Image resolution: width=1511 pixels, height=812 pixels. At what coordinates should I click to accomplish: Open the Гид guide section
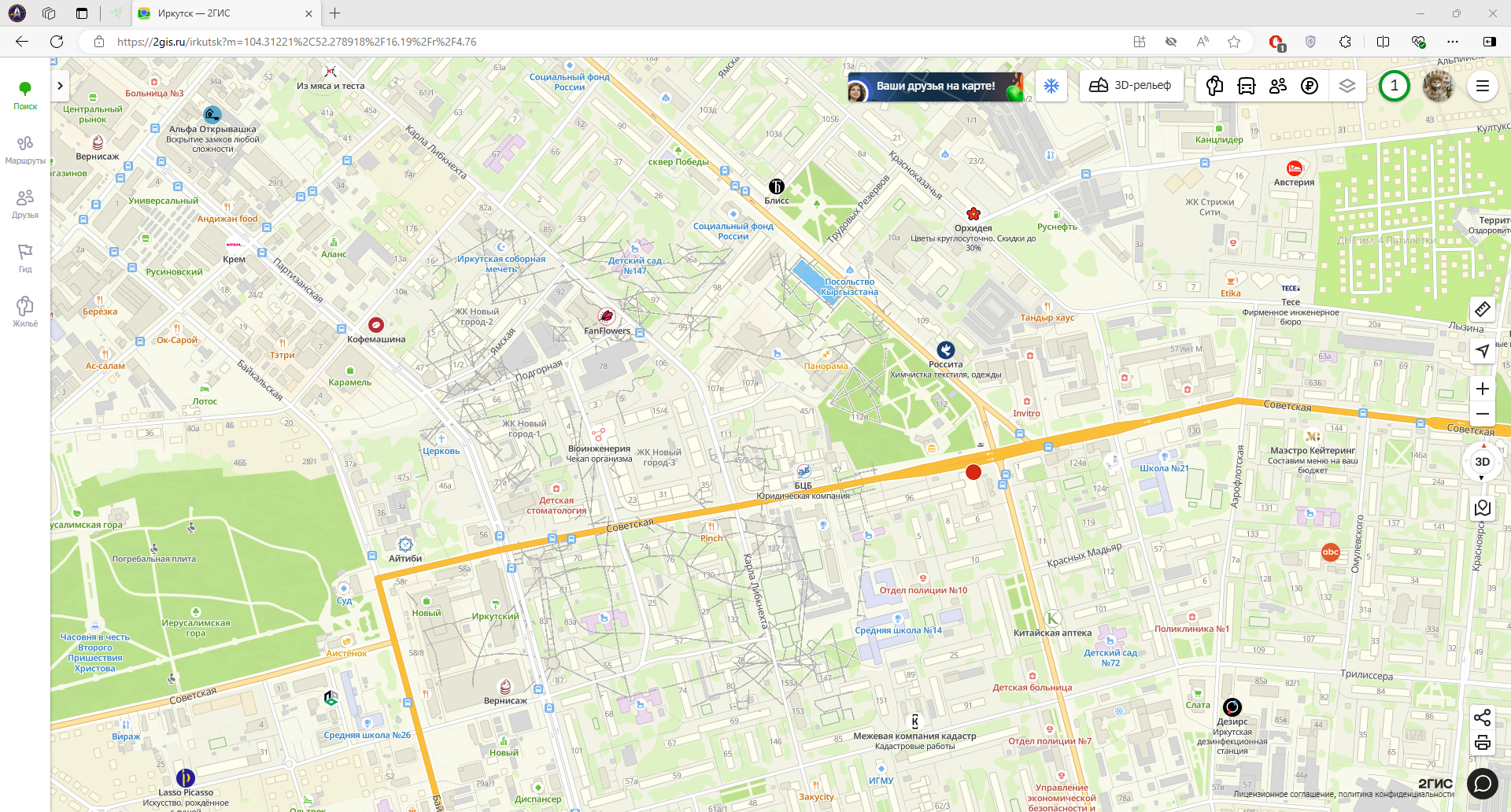[25, 259]
